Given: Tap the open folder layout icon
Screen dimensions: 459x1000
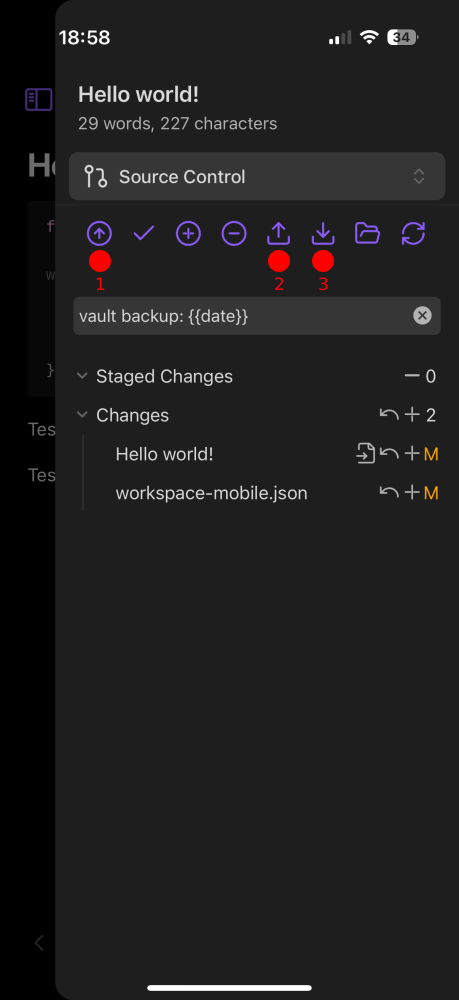Looking at the screenshot, I should tap(368, 233).
